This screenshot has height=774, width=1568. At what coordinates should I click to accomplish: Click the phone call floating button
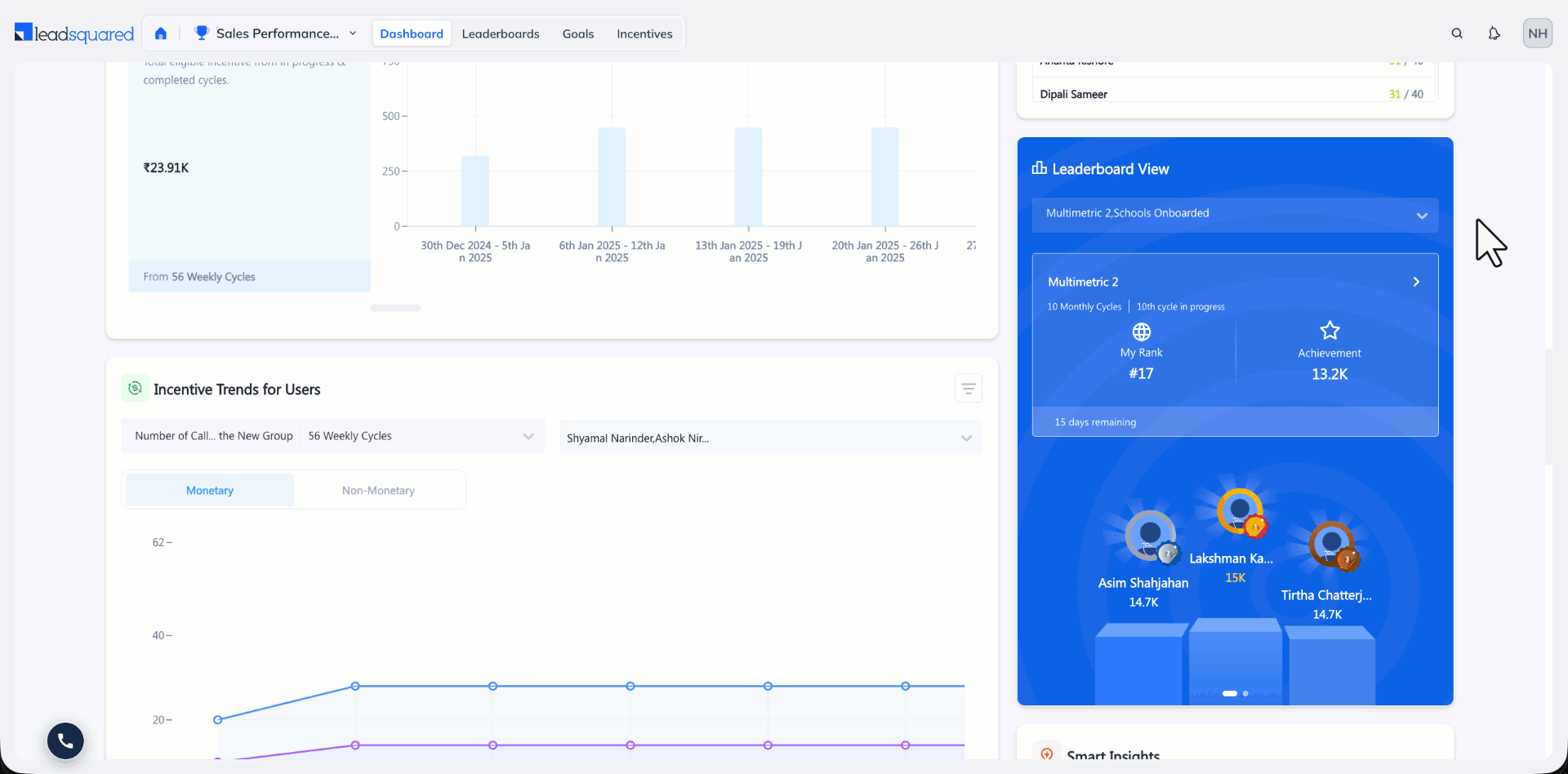tap(65, 741)
